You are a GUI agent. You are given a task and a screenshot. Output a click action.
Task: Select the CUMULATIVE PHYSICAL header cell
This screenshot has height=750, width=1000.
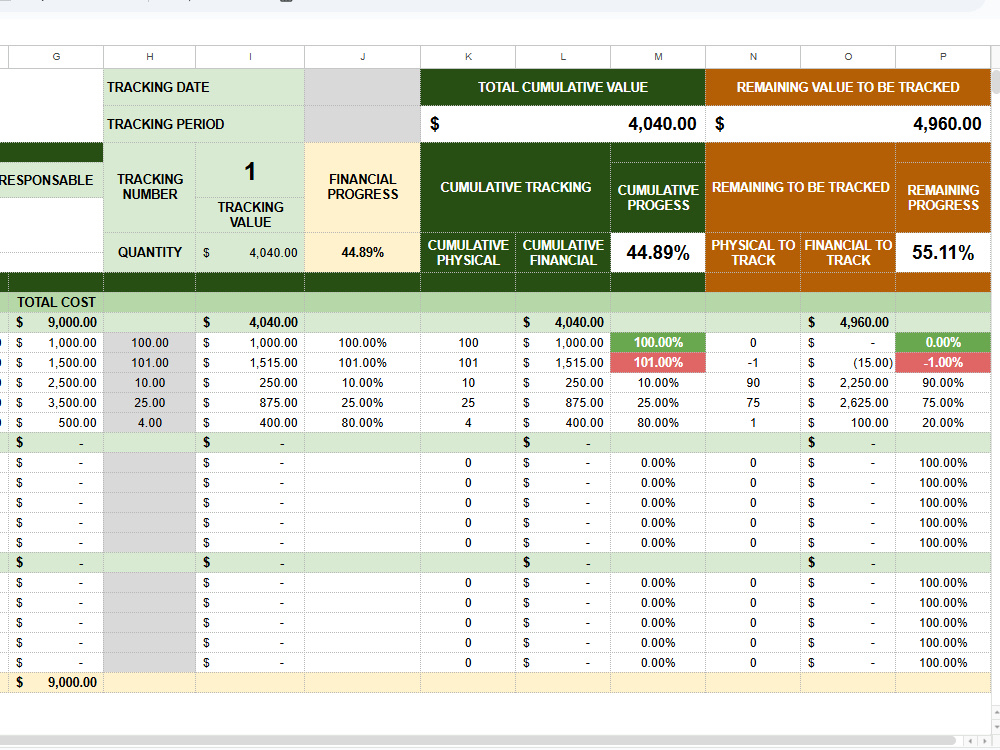point(468,253)
